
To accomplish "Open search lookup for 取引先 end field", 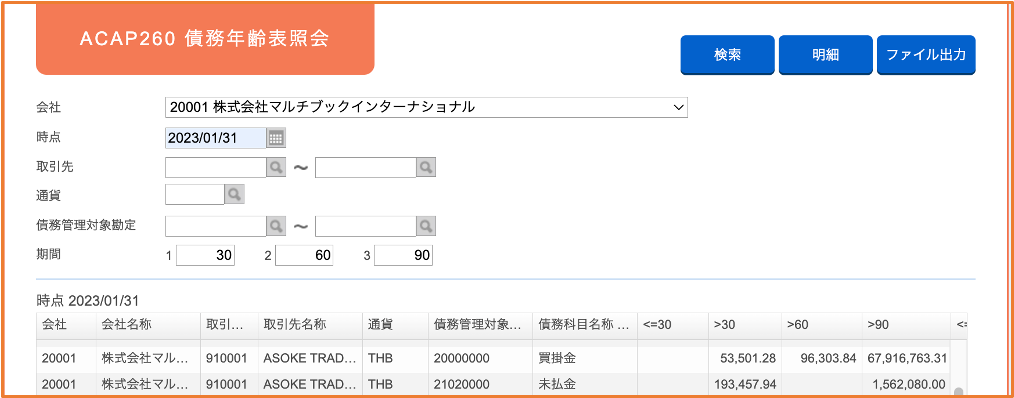I will pyautogui.click(x=426, y=168).
